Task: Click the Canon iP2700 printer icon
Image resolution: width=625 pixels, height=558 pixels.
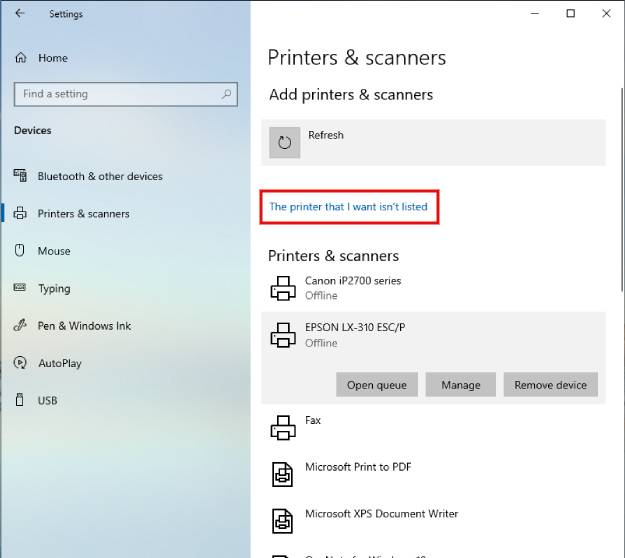Action: tap(283, 288)
